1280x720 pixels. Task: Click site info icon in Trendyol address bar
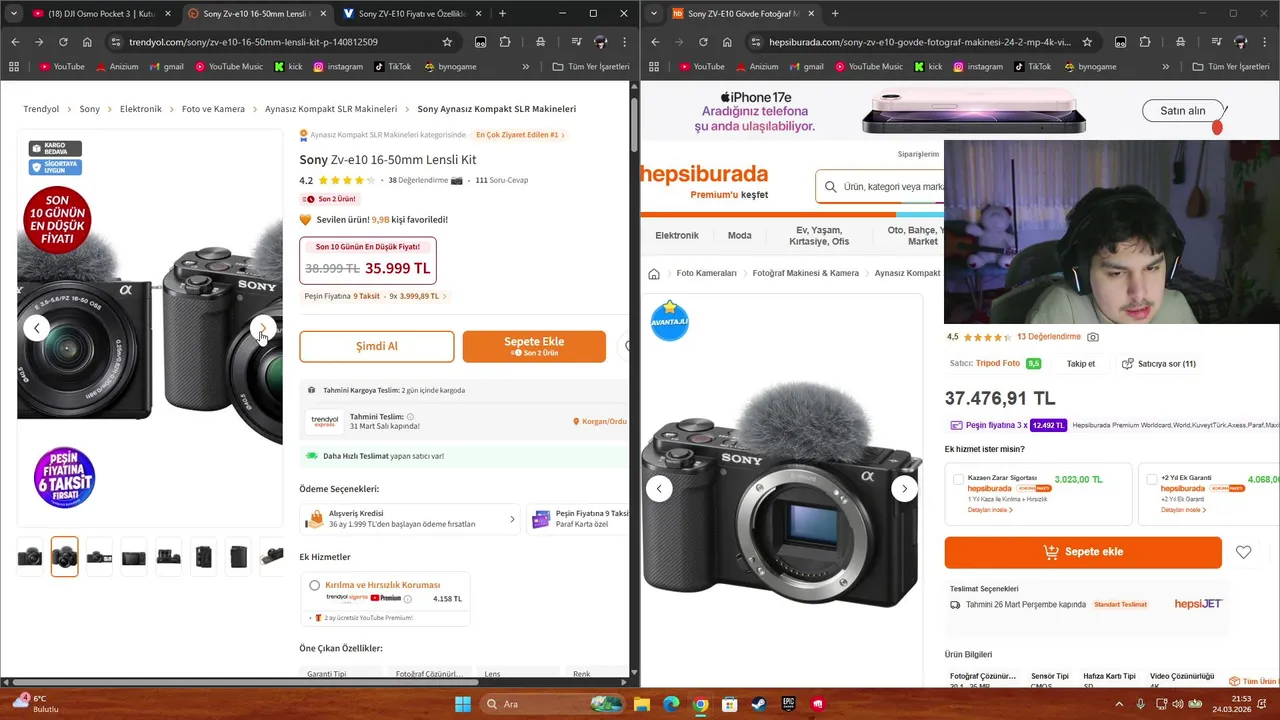click(115, 42)
